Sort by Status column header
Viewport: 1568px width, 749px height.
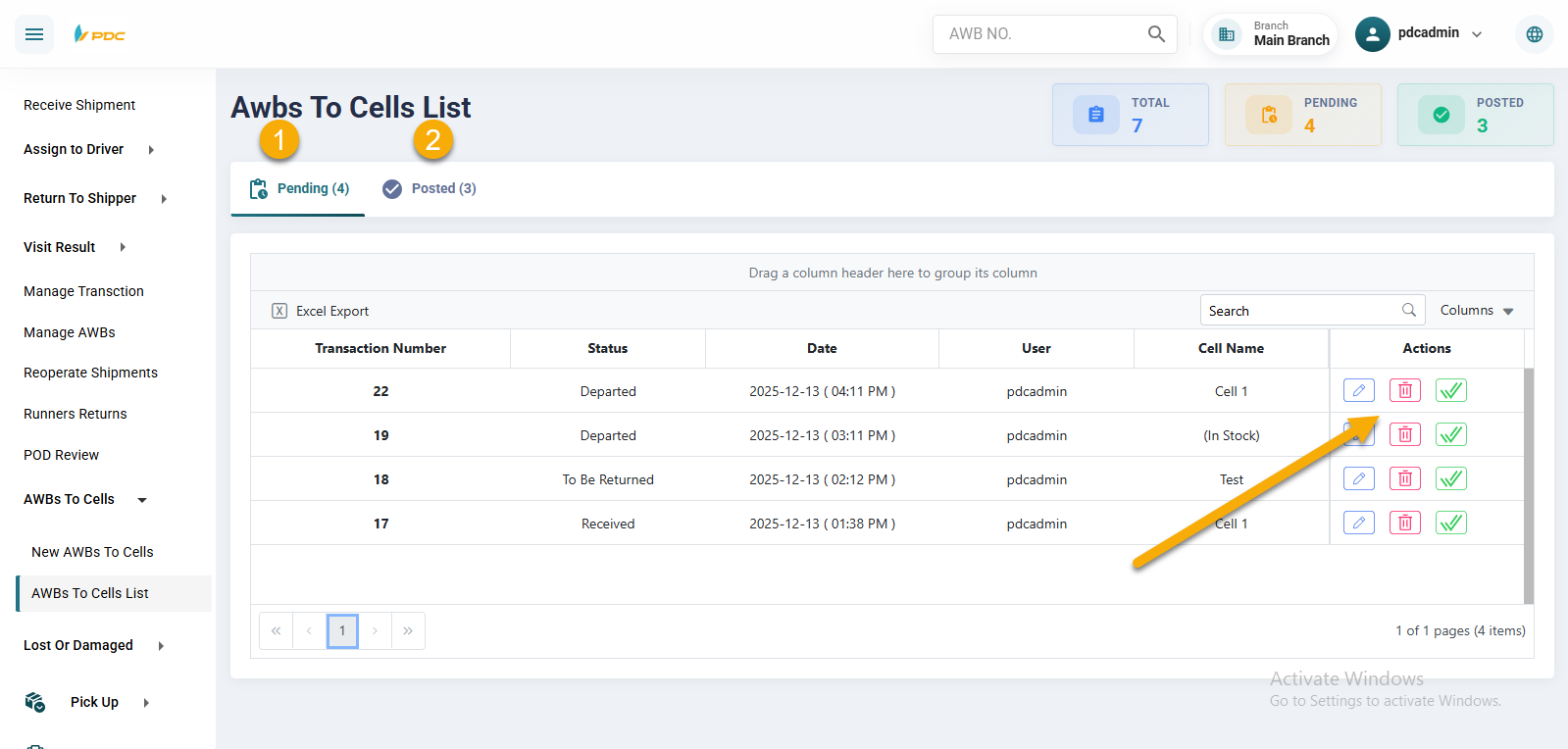tap(608, 348)
